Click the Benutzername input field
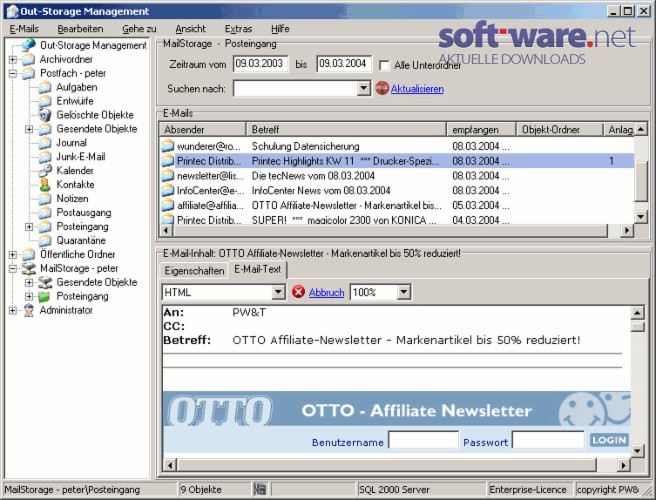The height and width of the screenshot is (500, 656). pos(423,440)
